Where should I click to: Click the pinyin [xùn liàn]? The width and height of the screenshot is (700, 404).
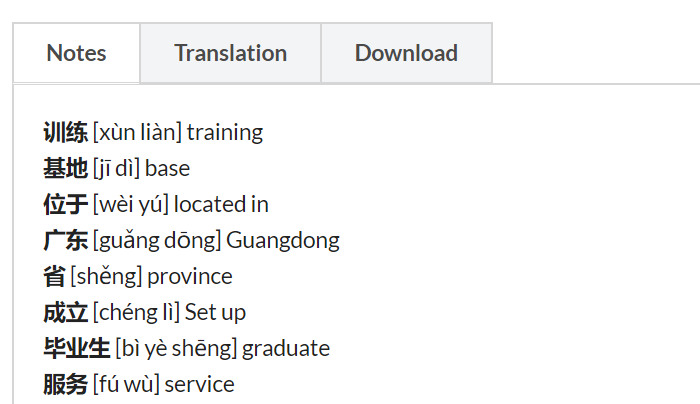click(137, 132)
